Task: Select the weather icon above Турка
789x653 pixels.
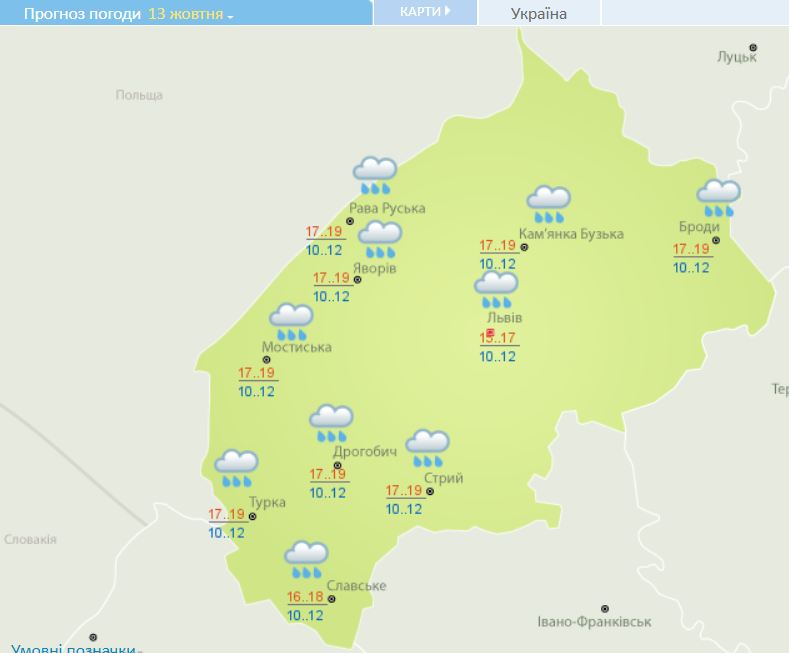Action: point(237,468)
